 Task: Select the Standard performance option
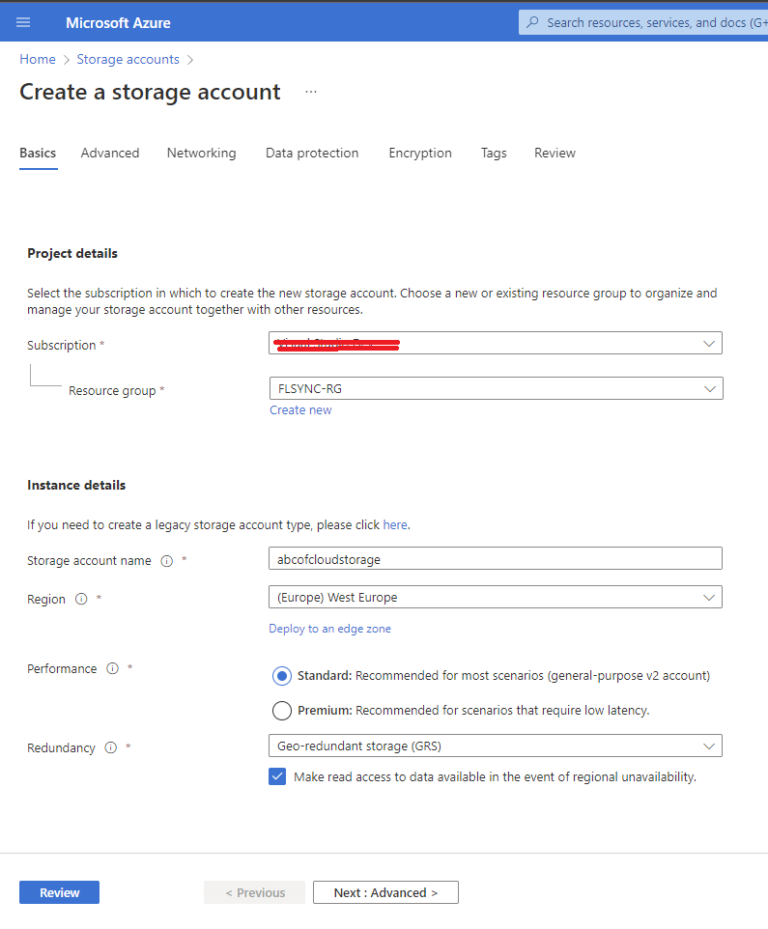pos(281,676)
